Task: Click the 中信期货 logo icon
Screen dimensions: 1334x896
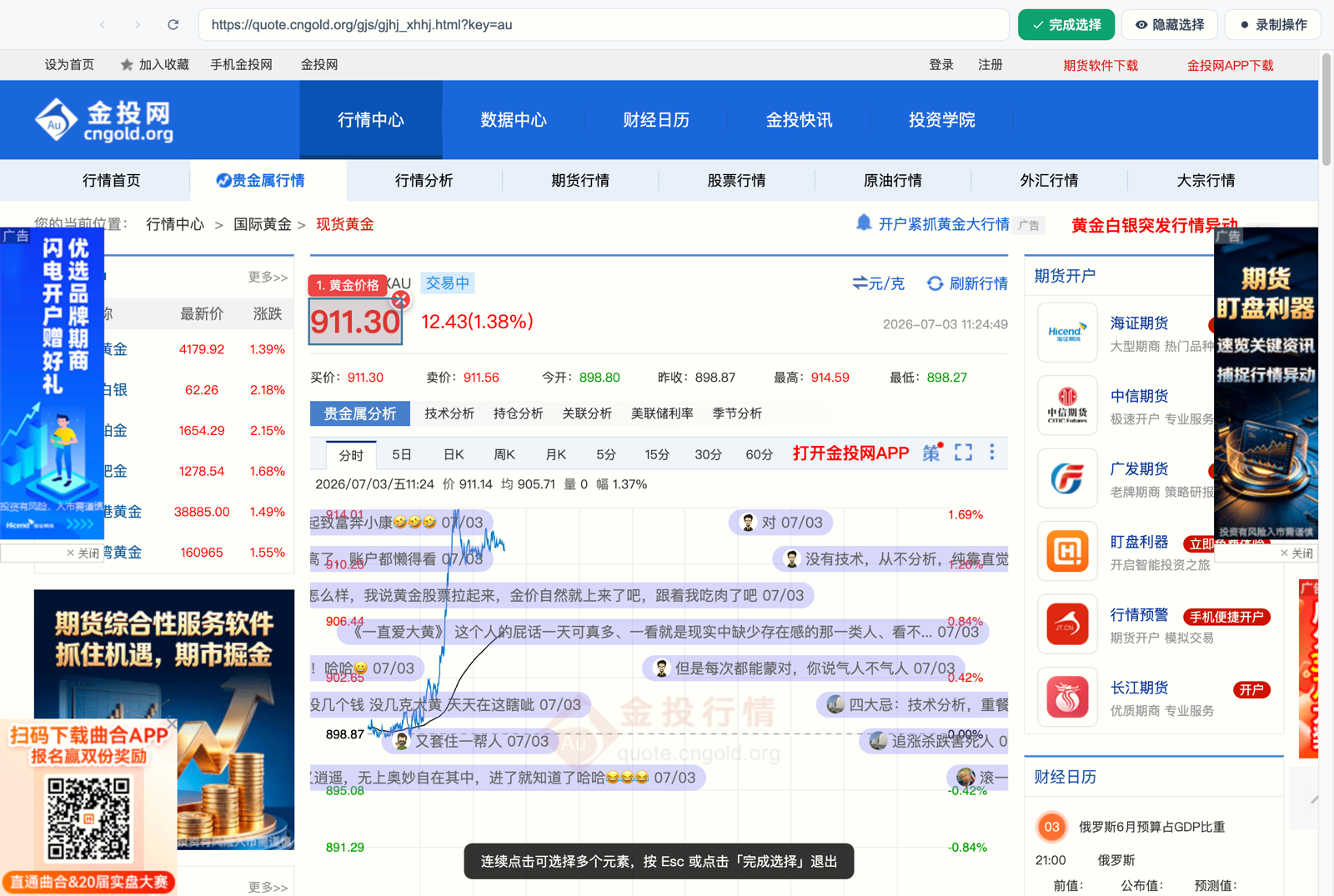Action: 1067,405
